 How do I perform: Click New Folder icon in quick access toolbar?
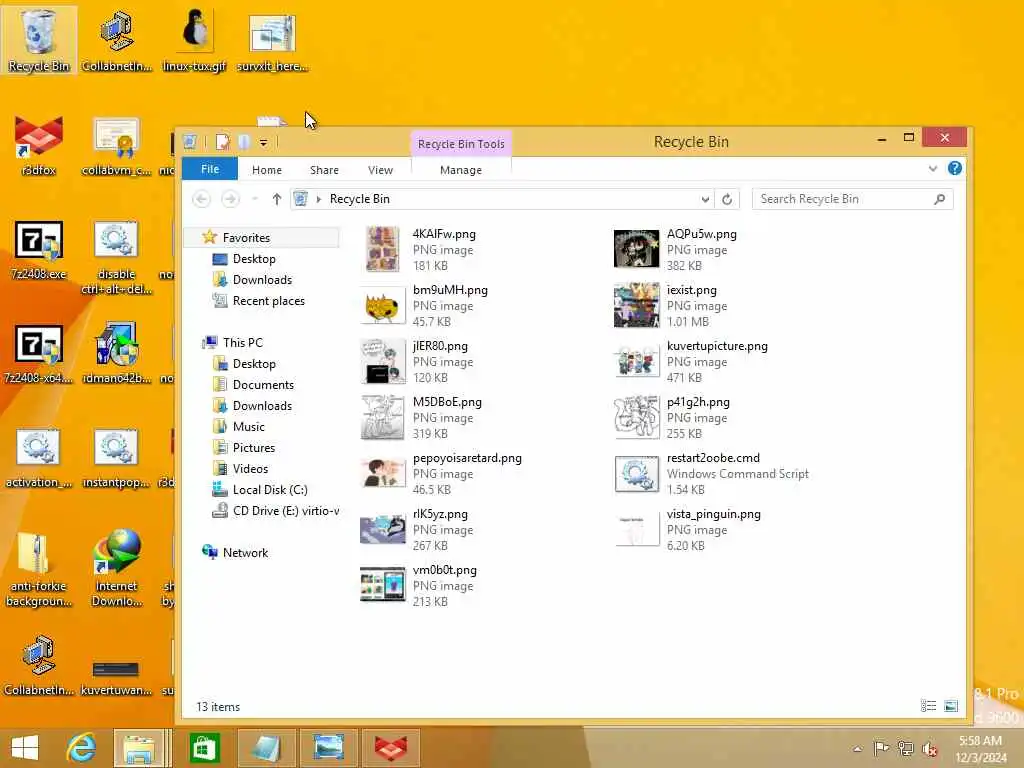point(244,142)
